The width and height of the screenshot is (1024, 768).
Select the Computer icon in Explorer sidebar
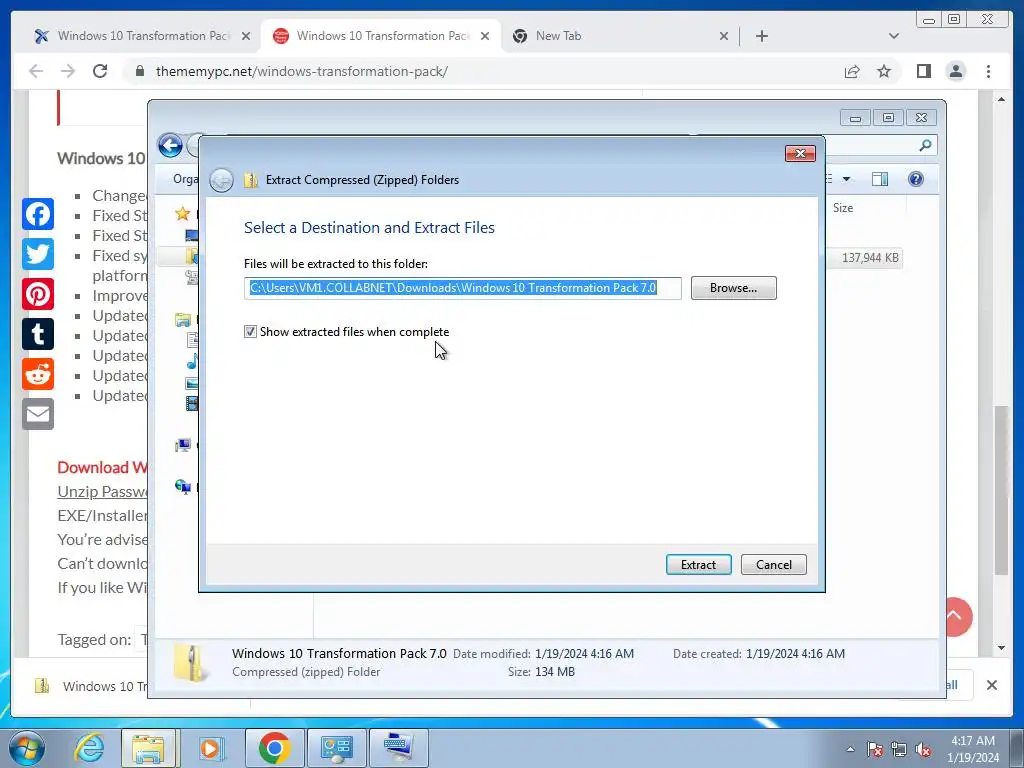point(183,445)
